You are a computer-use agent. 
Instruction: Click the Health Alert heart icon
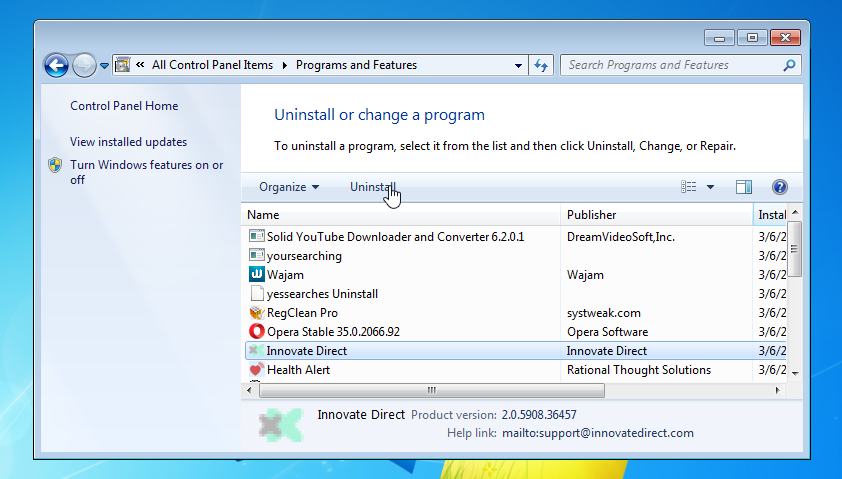257,369
